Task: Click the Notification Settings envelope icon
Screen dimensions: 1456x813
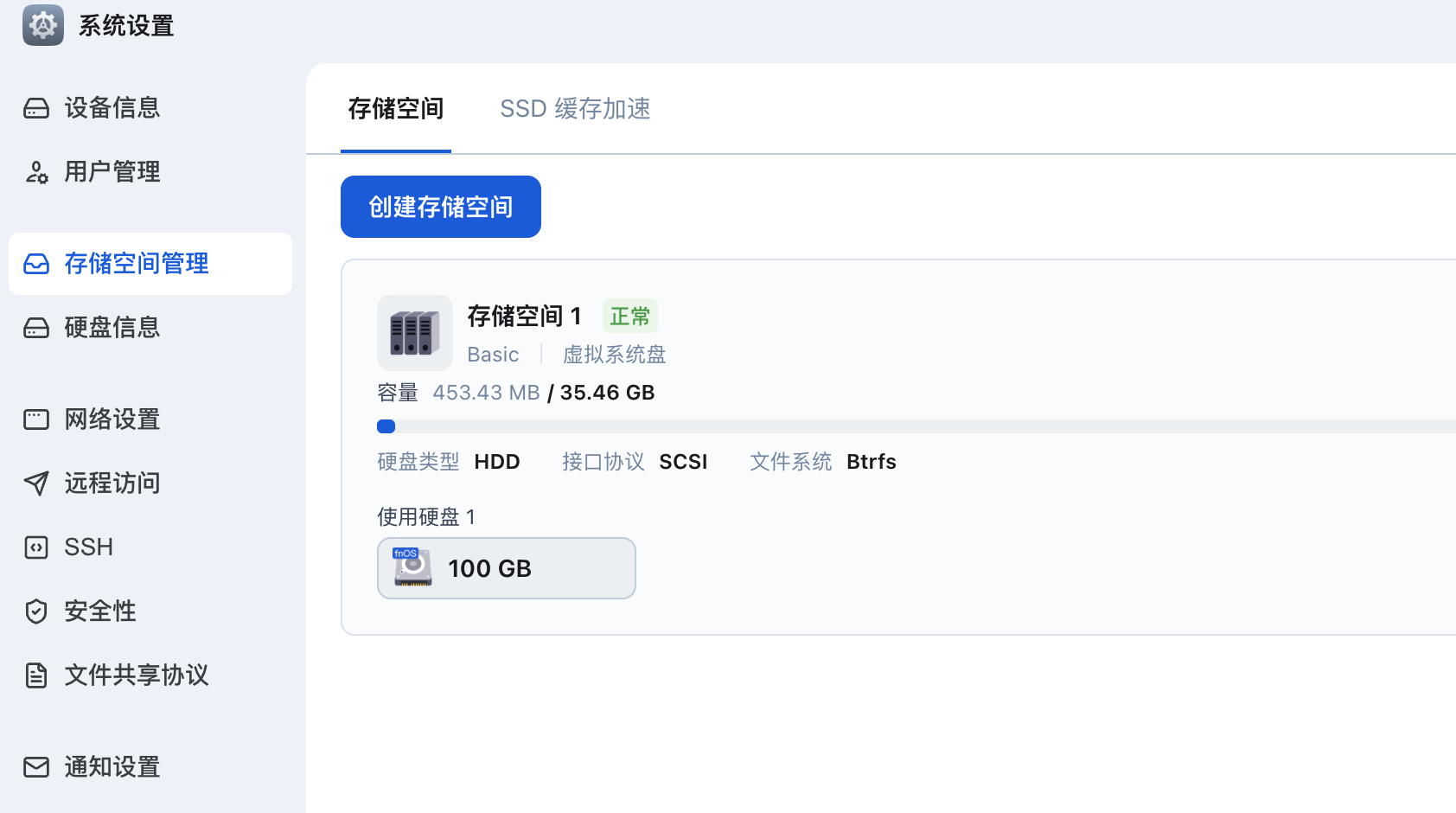Action: (36, 767)
